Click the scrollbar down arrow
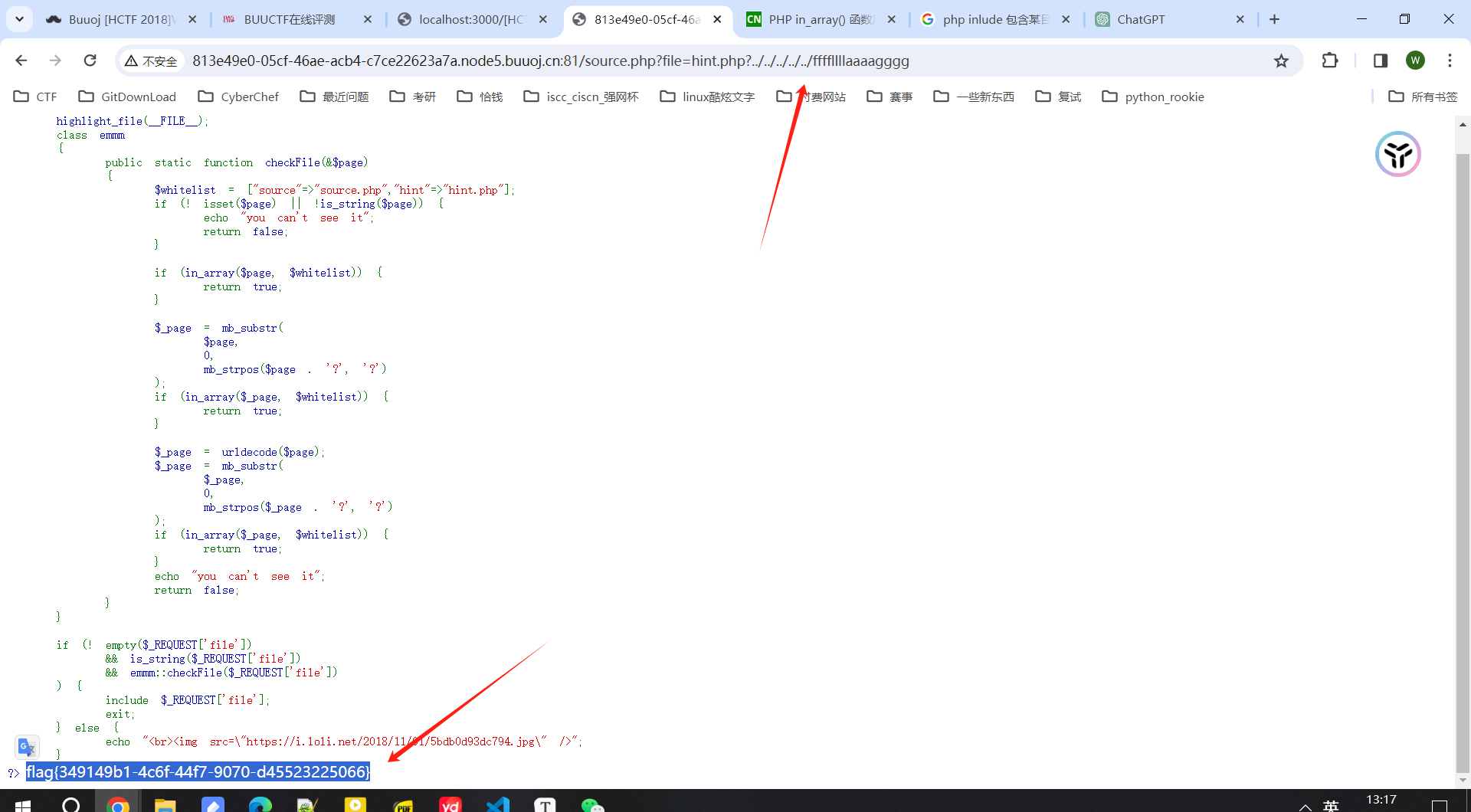Image resolution: width=1471 pixels, height=812 pixels. click(x=1463, y=781)
